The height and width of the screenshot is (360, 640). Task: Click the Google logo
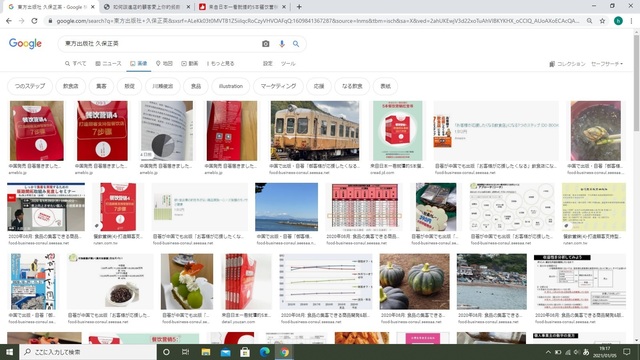pyautogui.click(x=25, y=43)
